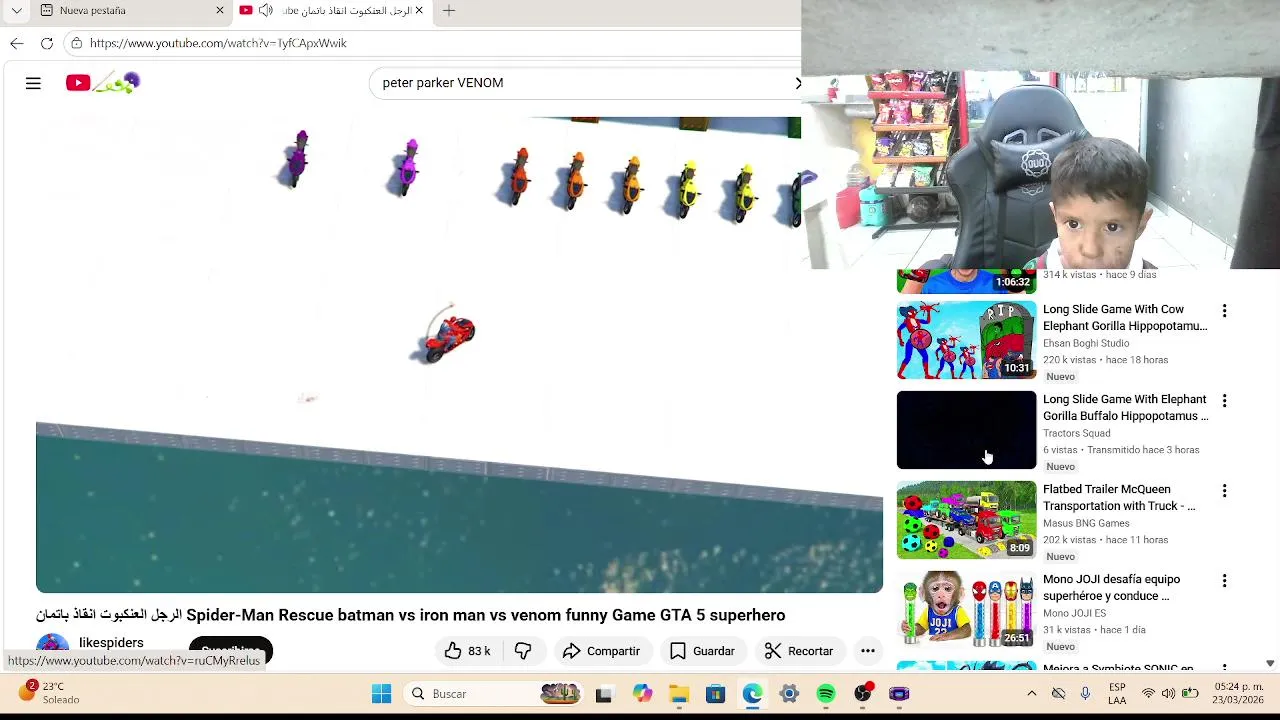Create a clip with Recortar
The image size is (1280, 720).
click(799, 651)
